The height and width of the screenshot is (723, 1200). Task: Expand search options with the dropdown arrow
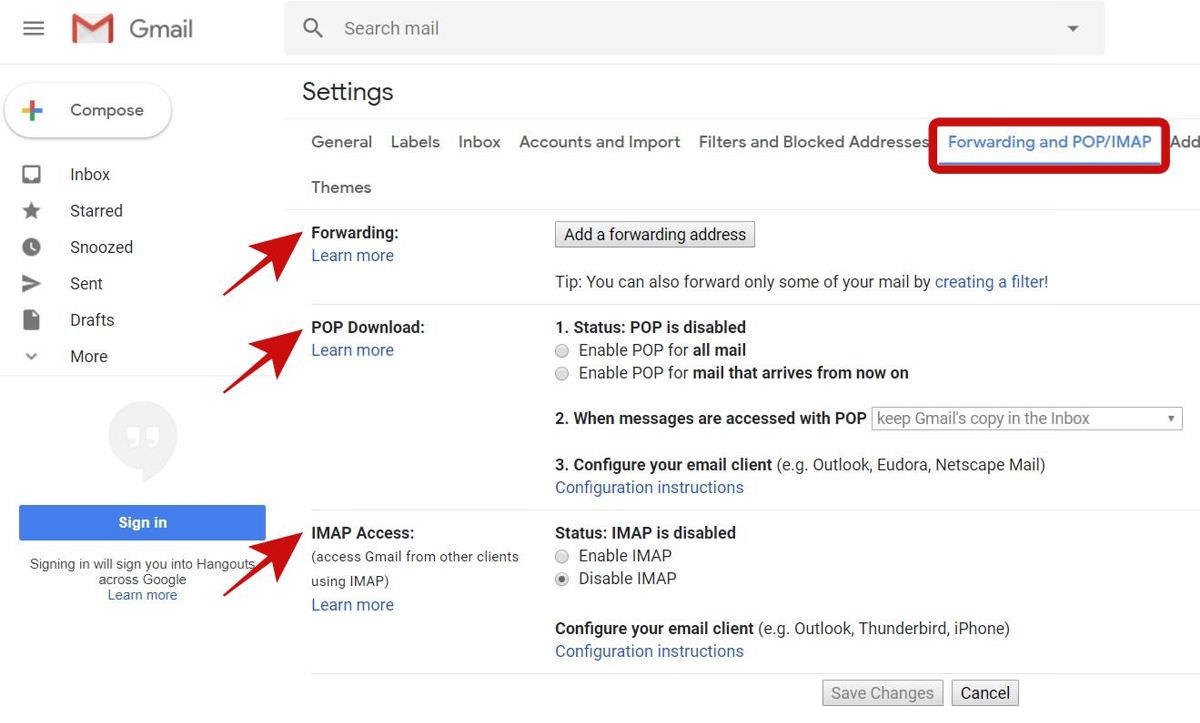pos(1073,28)
